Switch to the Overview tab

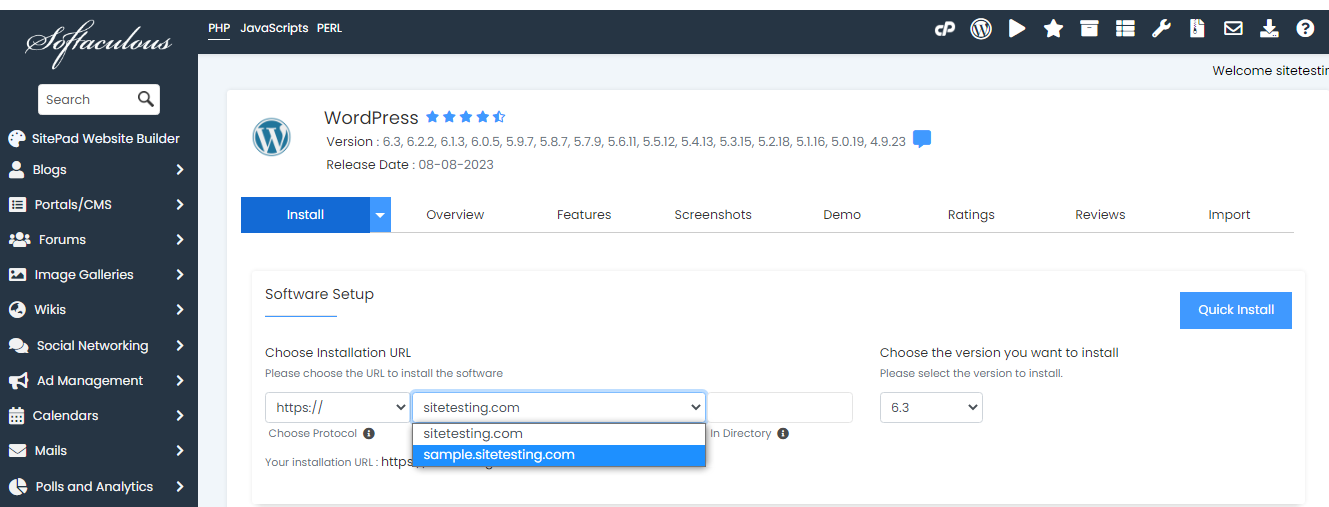pyautogui.click(x=455, y=215)
